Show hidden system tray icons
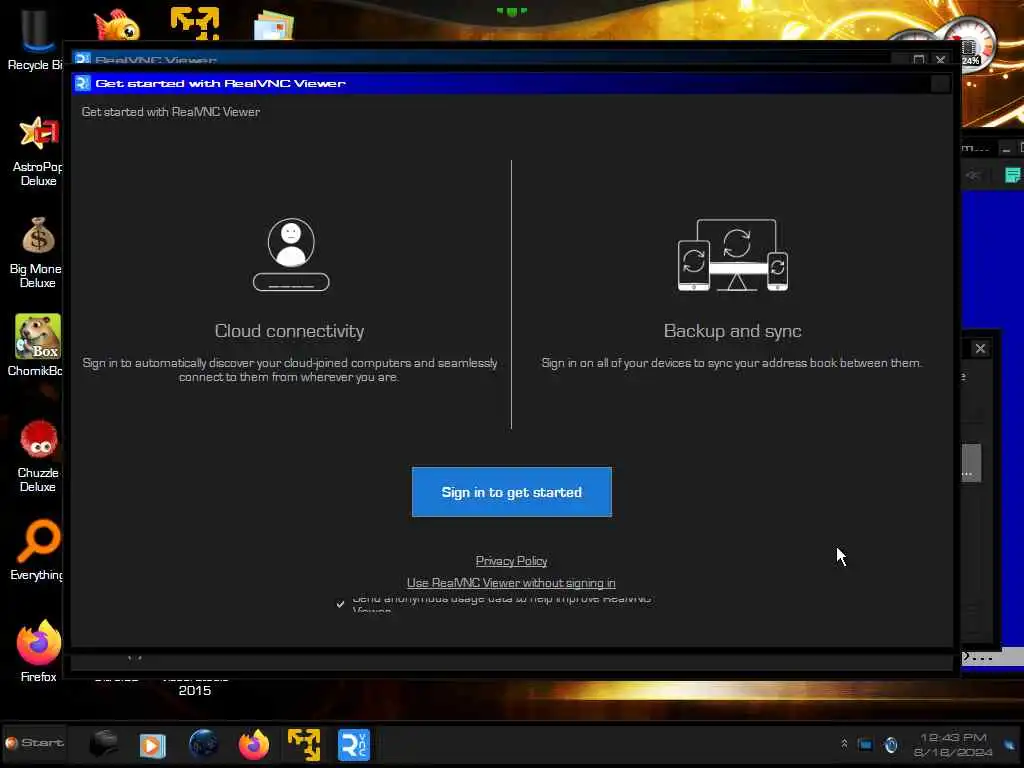Image resolution: width=1024 pixels, height=768 pixels. pos(844,744)
